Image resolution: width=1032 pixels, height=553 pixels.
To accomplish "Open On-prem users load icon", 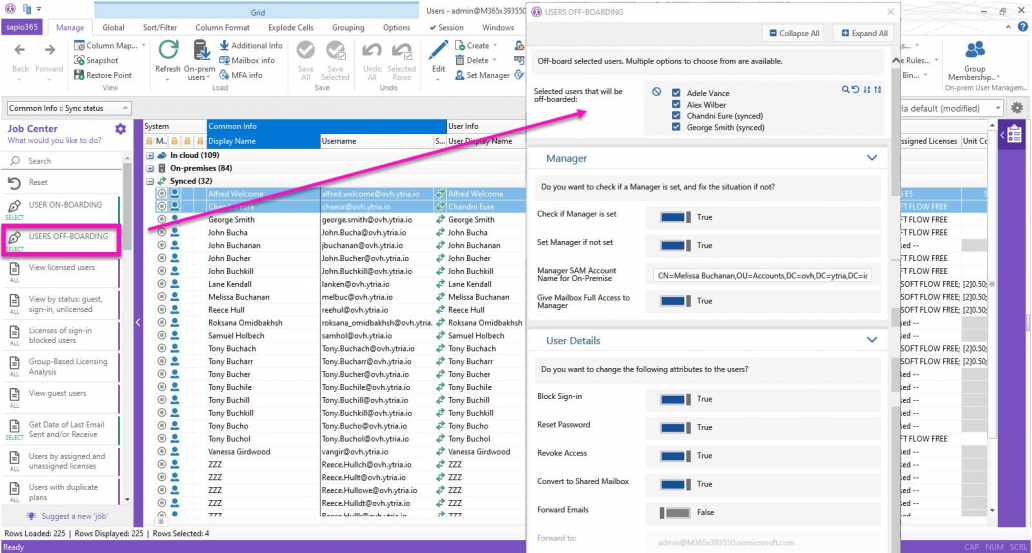I will (201, 51).
